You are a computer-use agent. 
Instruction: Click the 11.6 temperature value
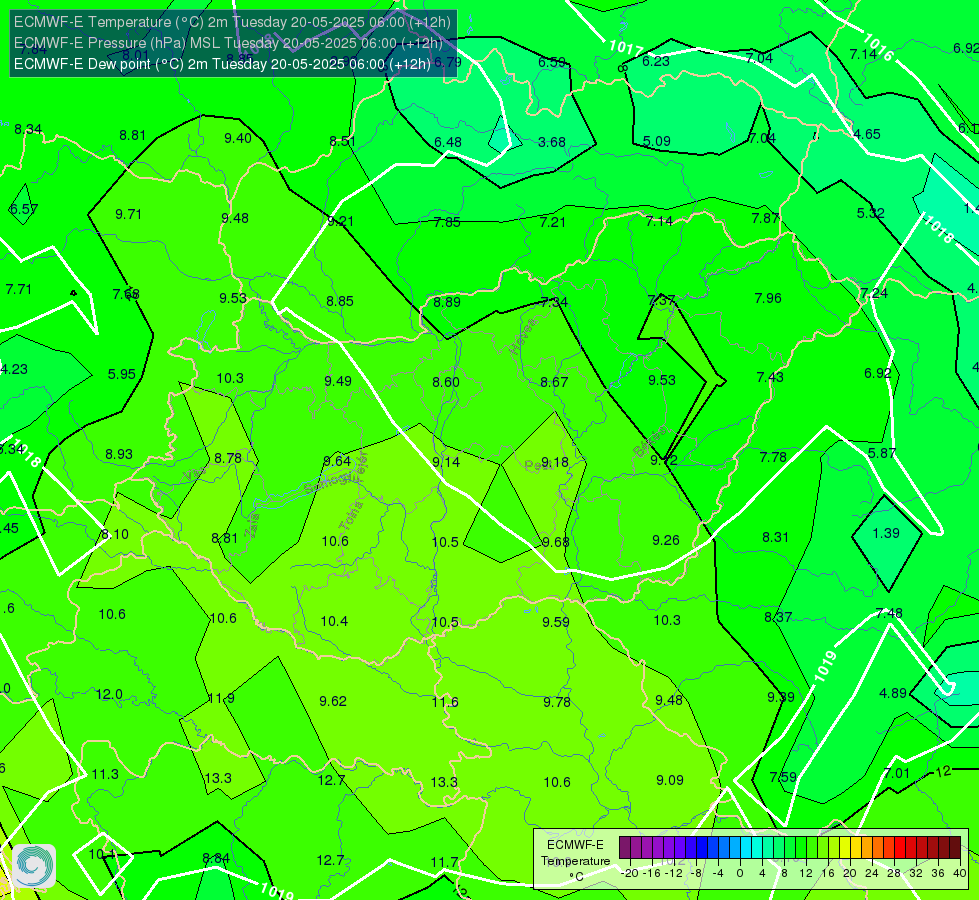click(x=445, y=702)
